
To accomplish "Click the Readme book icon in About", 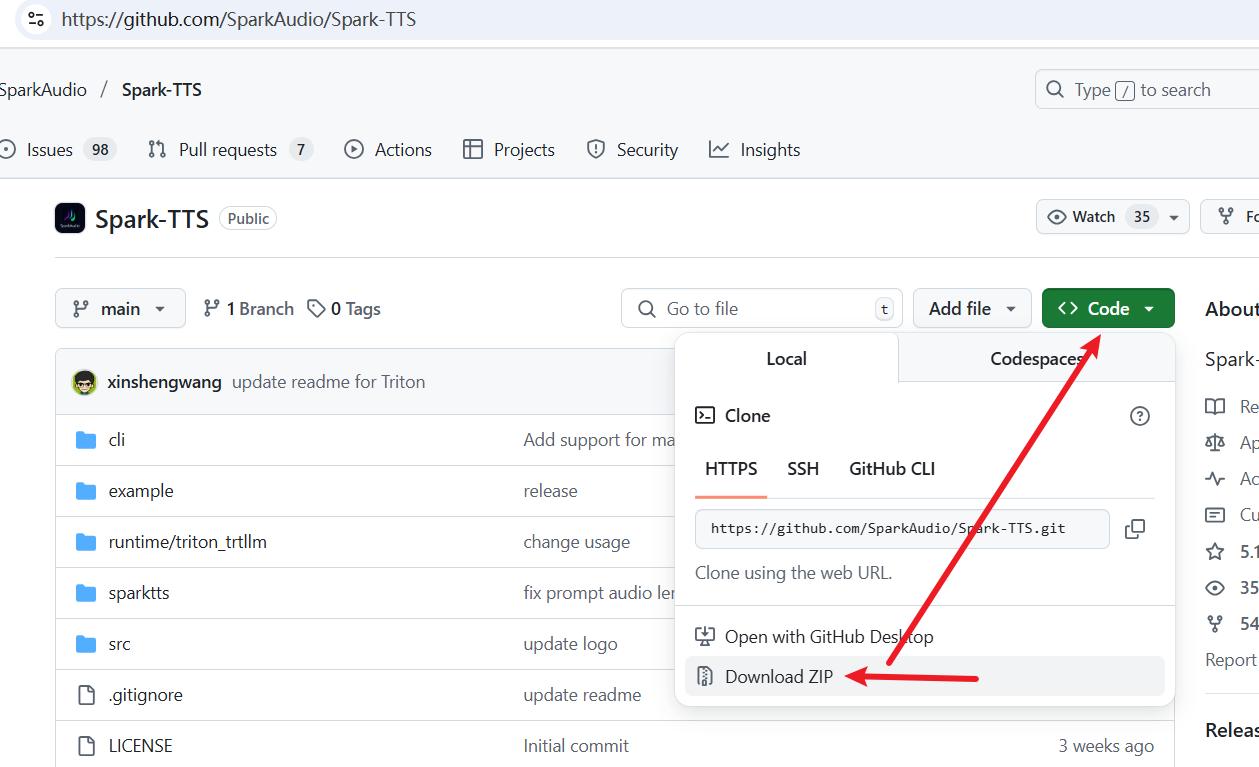I will coord(1215,407).
